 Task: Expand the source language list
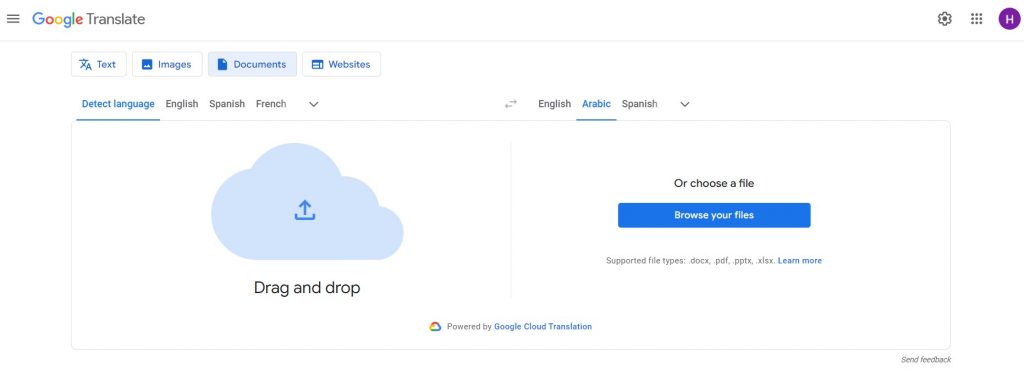pos(313,104)
